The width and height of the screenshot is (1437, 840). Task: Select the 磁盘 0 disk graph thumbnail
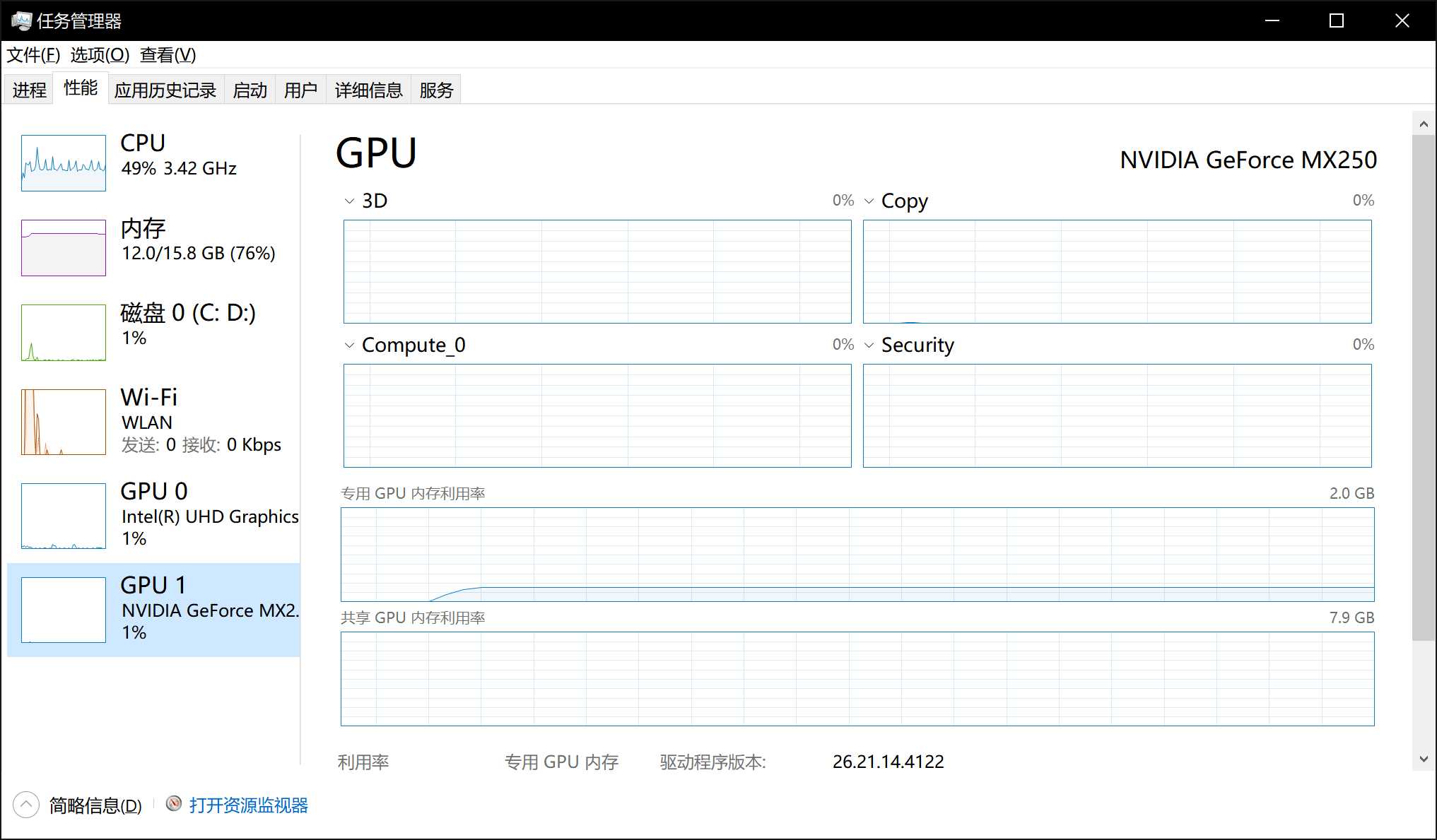click(x=64, y=333)
